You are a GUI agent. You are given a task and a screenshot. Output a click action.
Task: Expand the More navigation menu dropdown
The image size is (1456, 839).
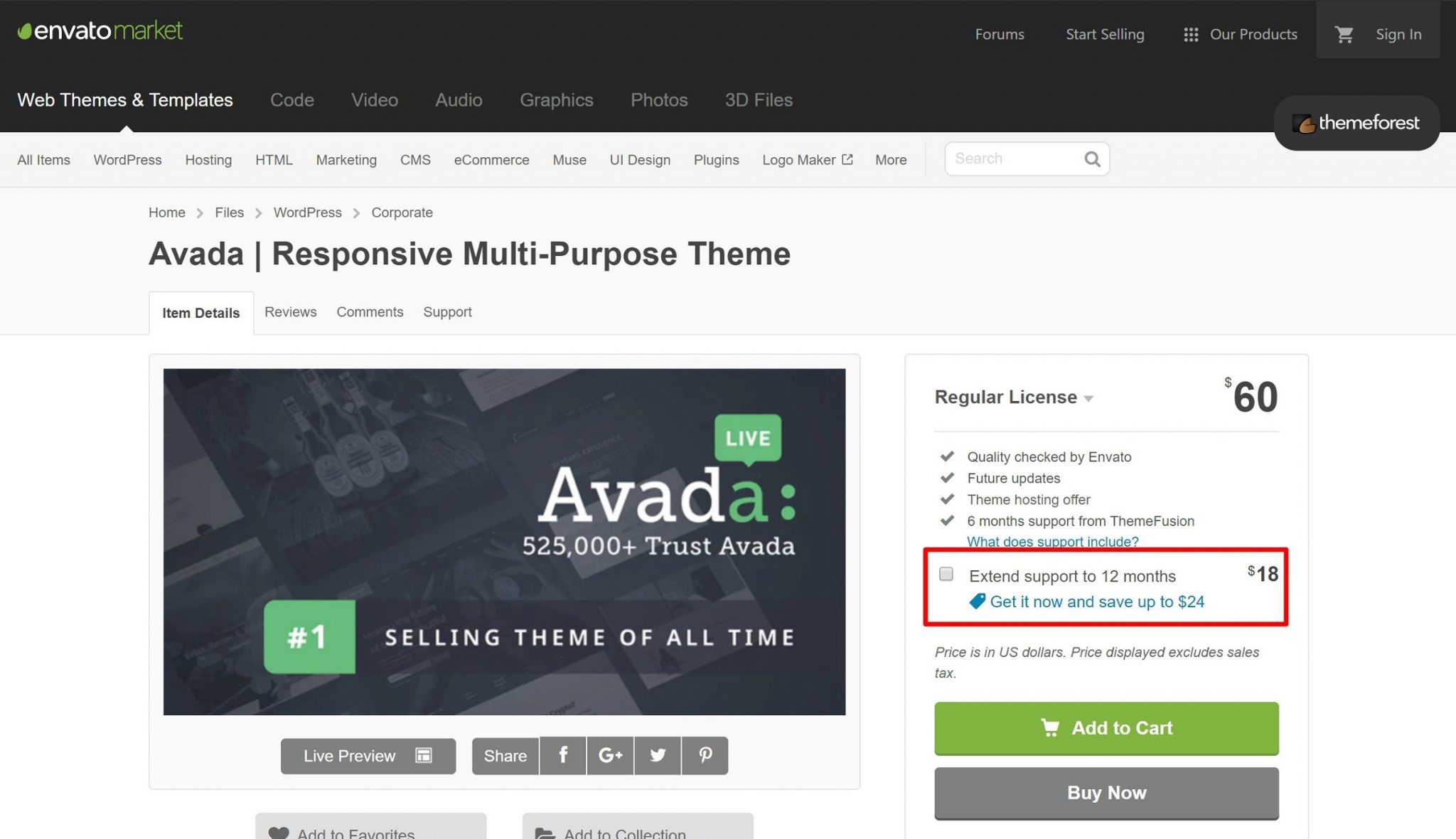pos(890,159)
